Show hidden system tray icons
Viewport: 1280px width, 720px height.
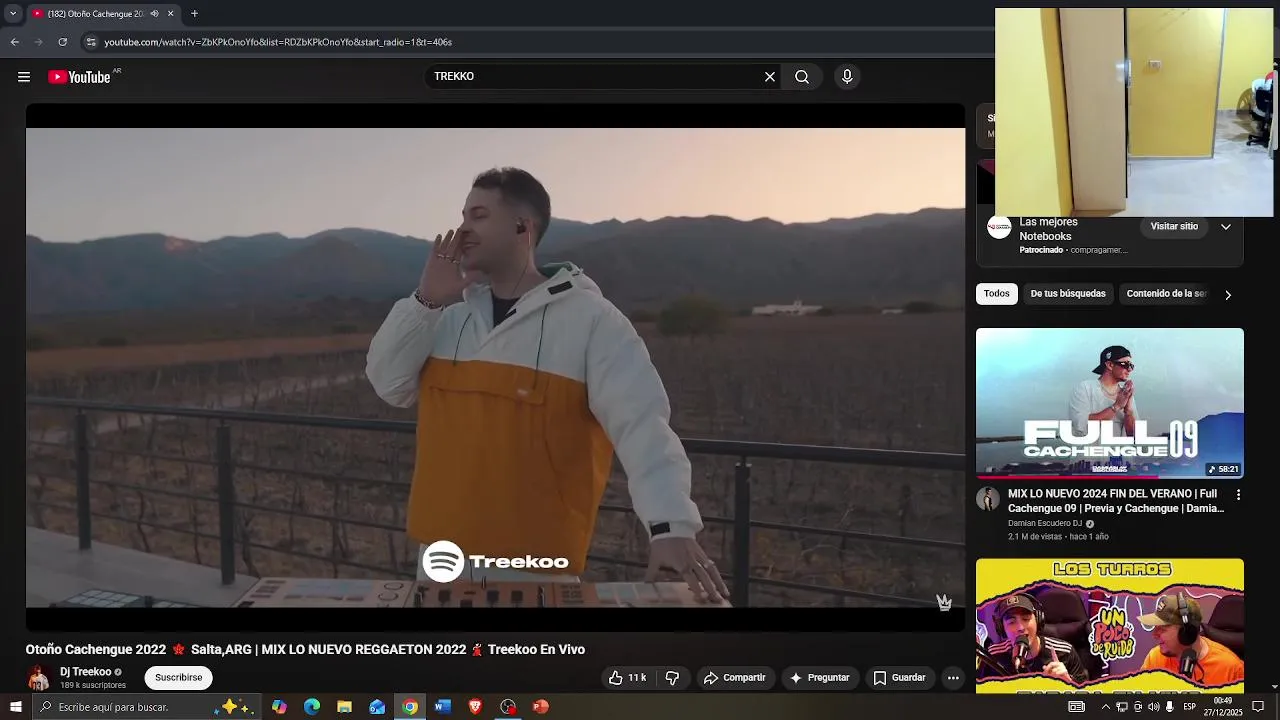click(1105, 707)
